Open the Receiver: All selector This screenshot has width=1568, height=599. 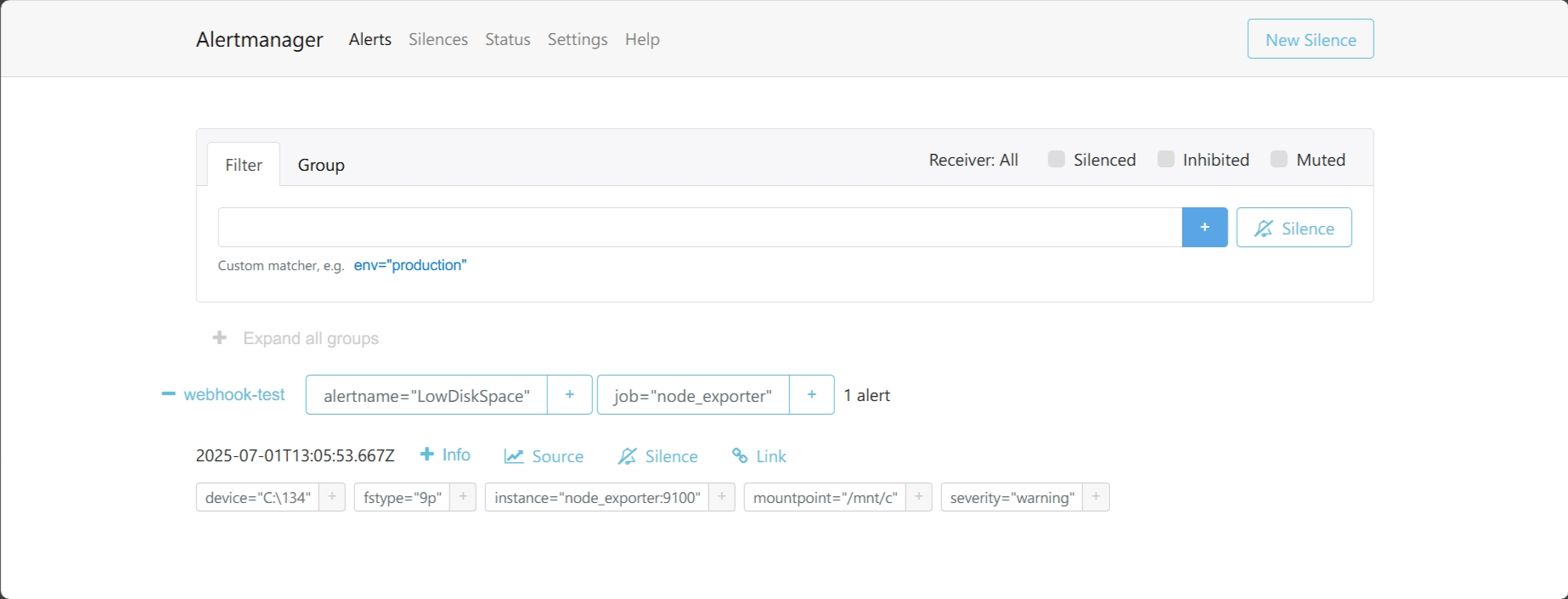(973, 160)
